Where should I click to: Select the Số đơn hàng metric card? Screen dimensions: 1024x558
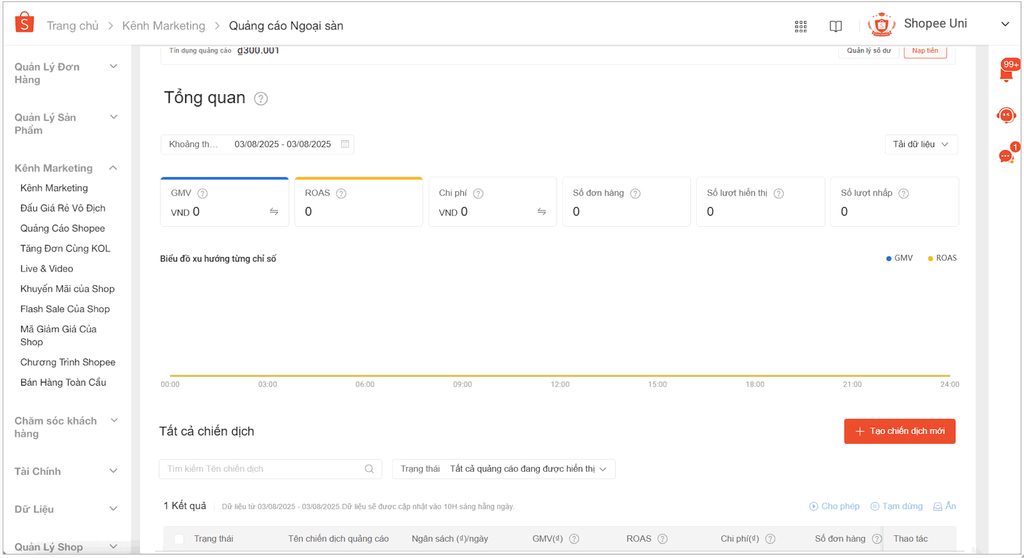tap(626, 202)
